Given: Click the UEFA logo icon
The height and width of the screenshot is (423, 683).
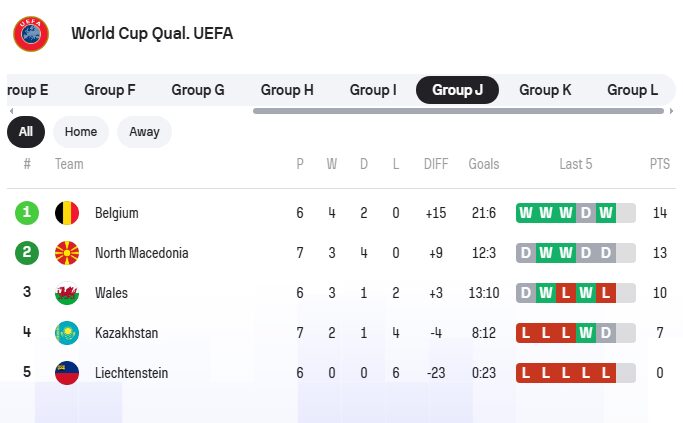Looking at the screenshot, I should pyautogui.click(x=31, y=33).
